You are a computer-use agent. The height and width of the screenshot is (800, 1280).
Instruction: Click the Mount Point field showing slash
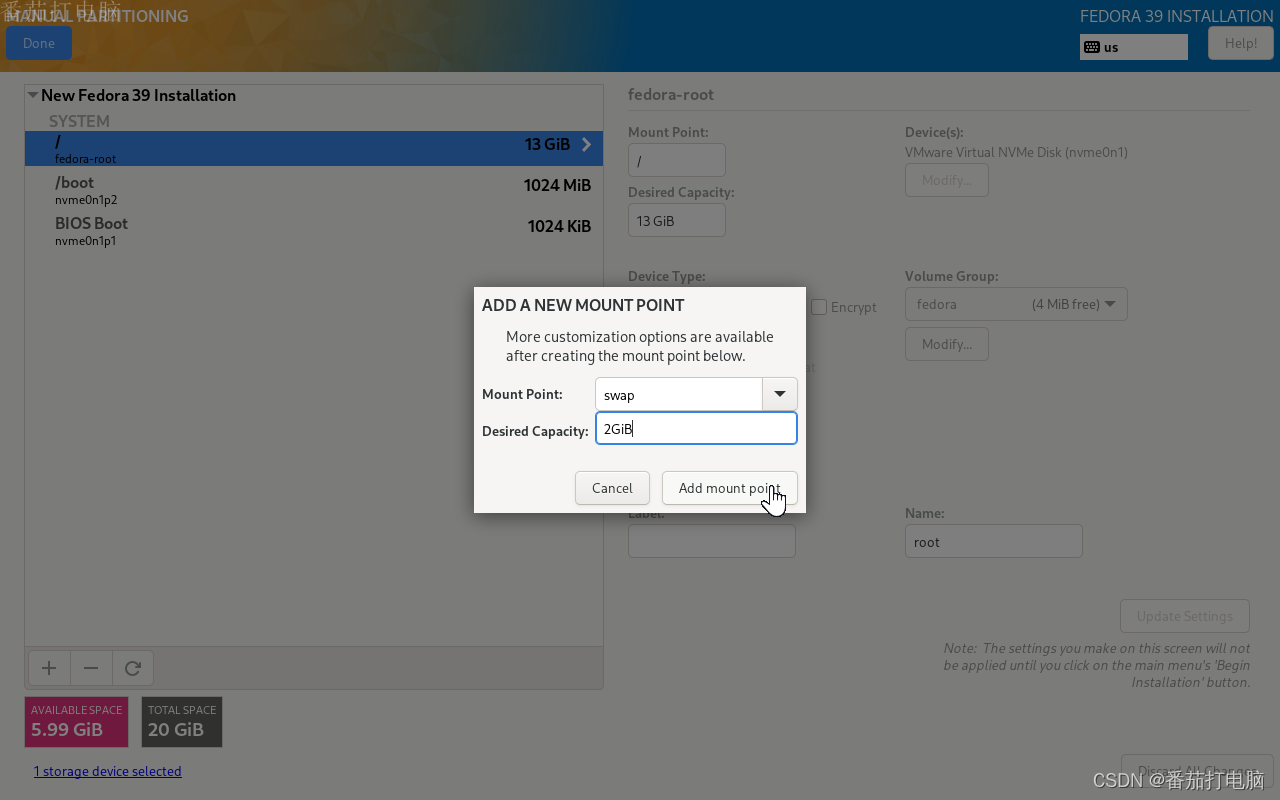[x=677, y=160]
